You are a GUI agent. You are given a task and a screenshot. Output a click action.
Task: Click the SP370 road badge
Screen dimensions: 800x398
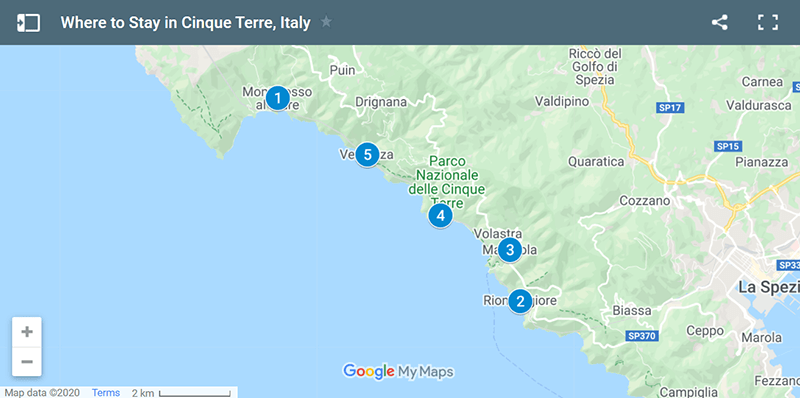[x=642, y=336]
